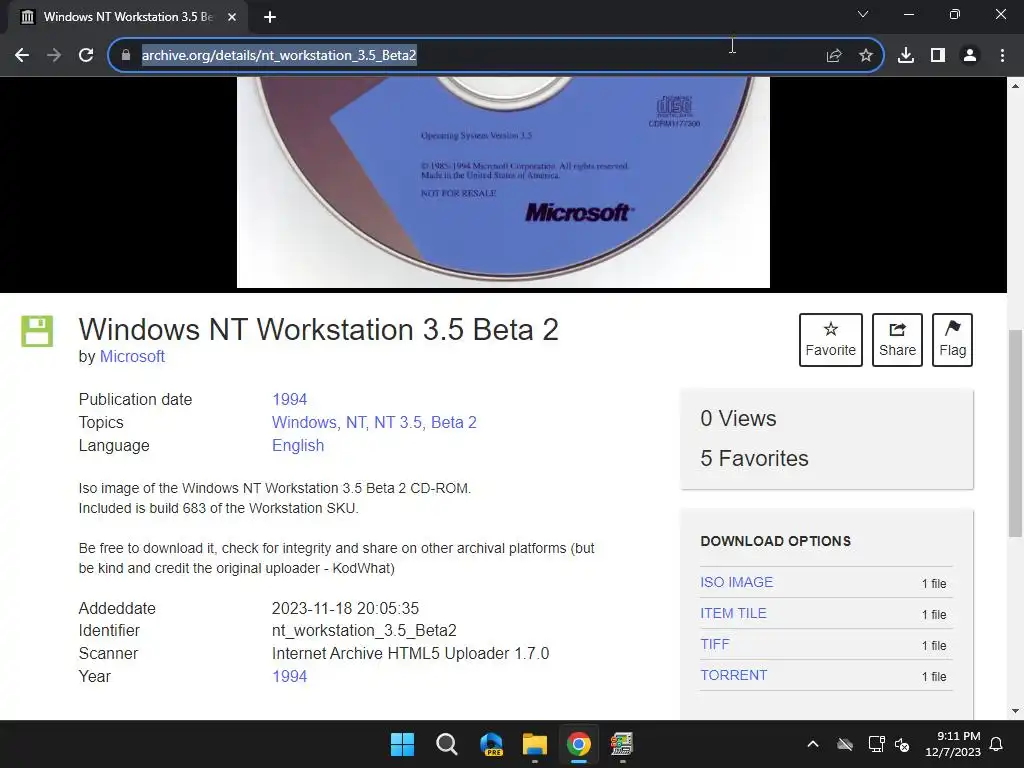Open Chrome downloads icon
This screenshot has height=768, width=1024.
(906, 56)
